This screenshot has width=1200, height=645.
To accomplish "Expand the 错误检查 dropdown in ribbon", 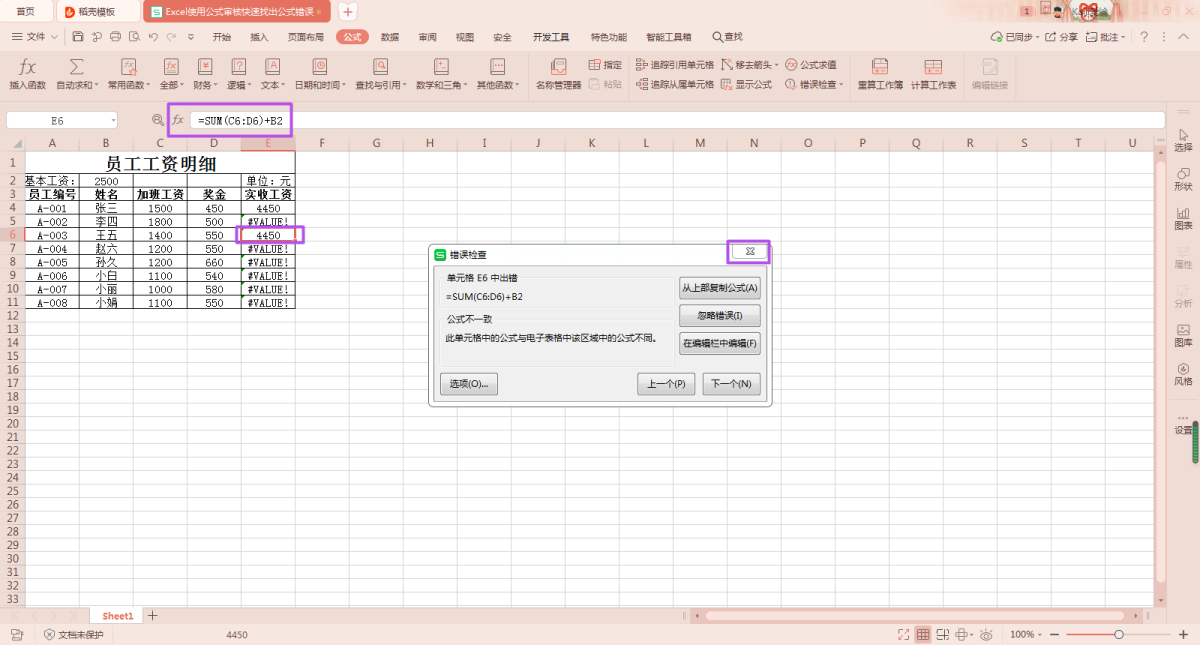I will [x=841, y=85].
